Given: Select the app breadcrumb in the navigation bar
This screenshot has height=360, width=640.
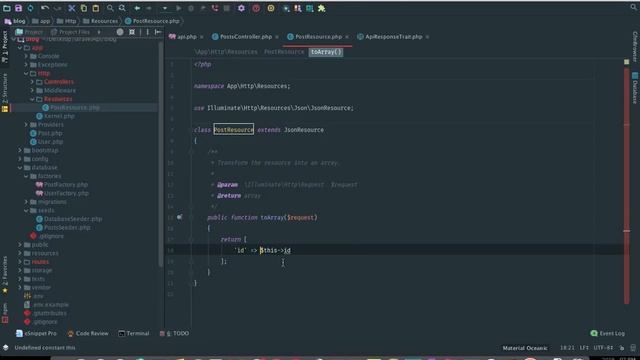Looking at the screenshot, I should tap(41, 21).
